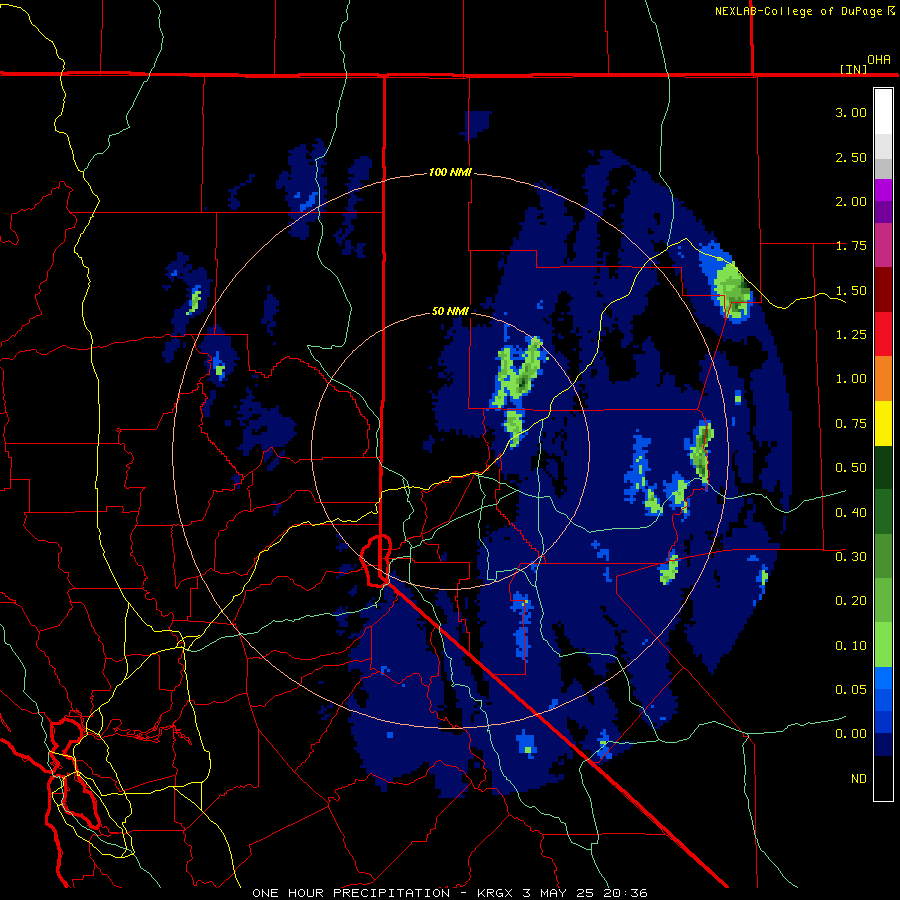Click the ND scale label
This screenshot has width=900, height=900.
(x=859, y=779)
